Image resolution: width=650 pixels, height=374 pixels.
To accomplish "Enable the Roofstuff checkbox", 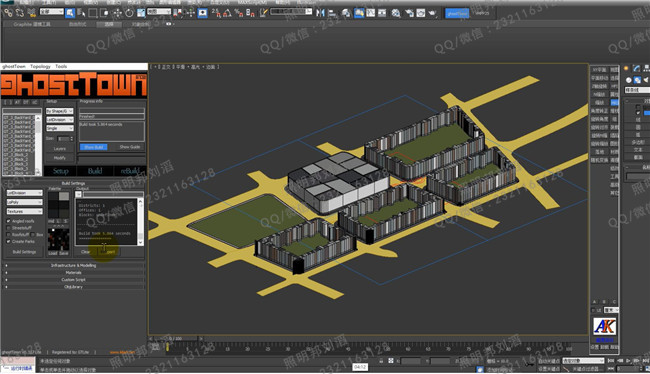I will [8, 234].
